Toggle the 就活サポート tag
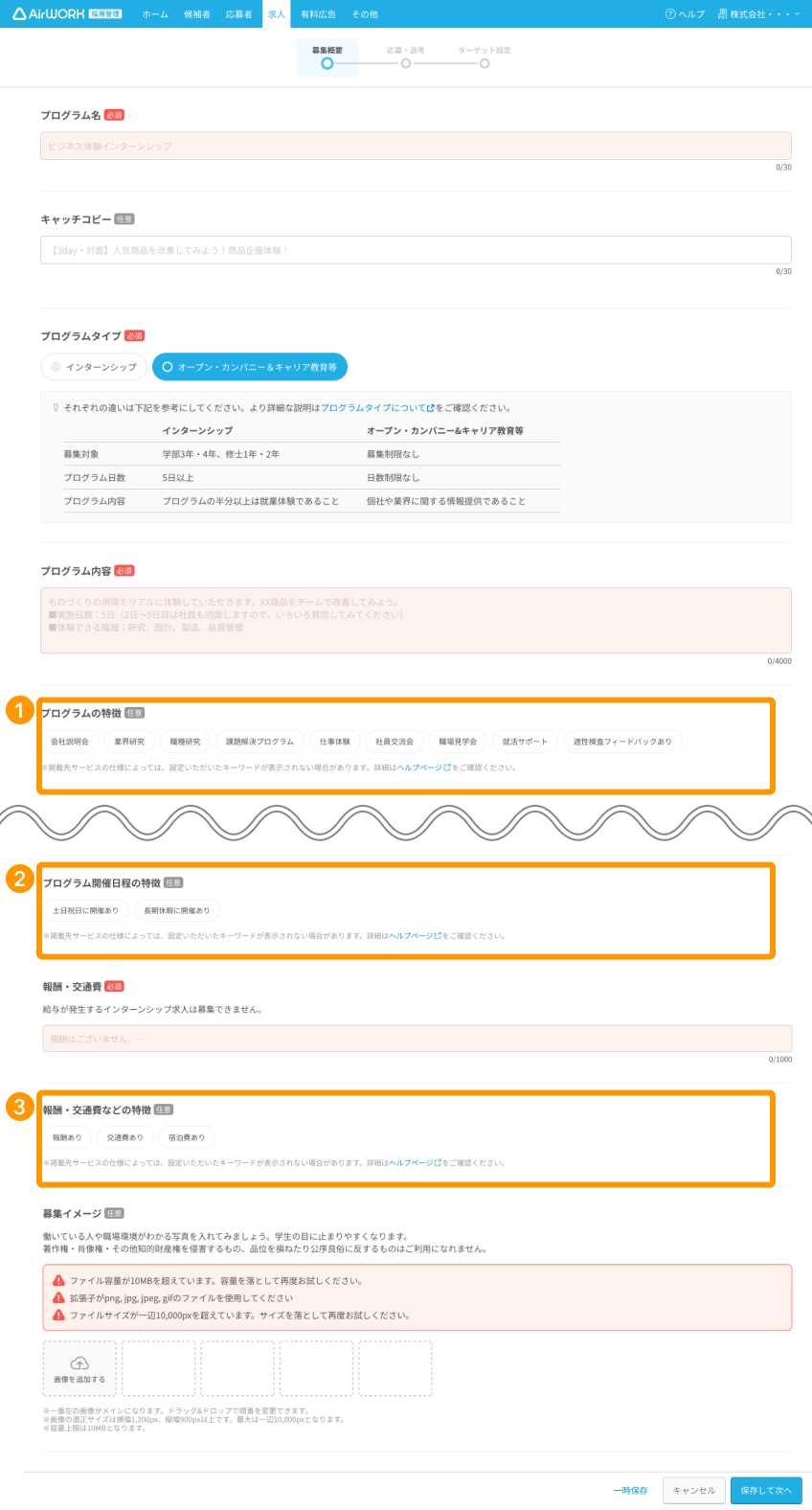The height and width of the screenshot is (1510, 812). click(526, 742)
